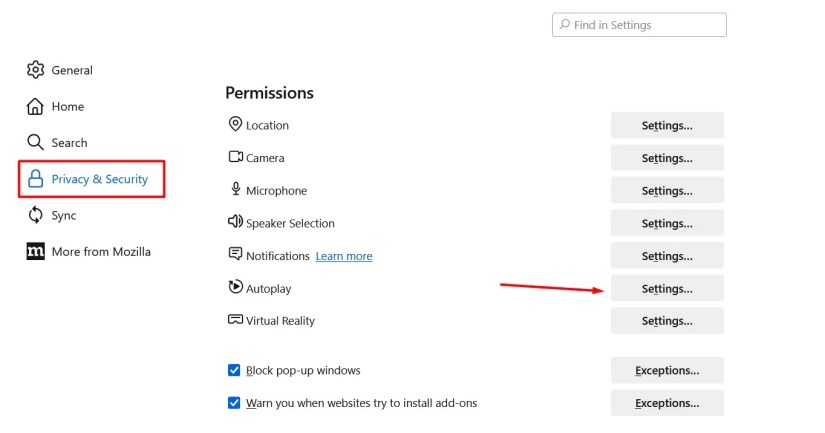
Task: Open Autoplay Settings button
Action: point(667,288)
